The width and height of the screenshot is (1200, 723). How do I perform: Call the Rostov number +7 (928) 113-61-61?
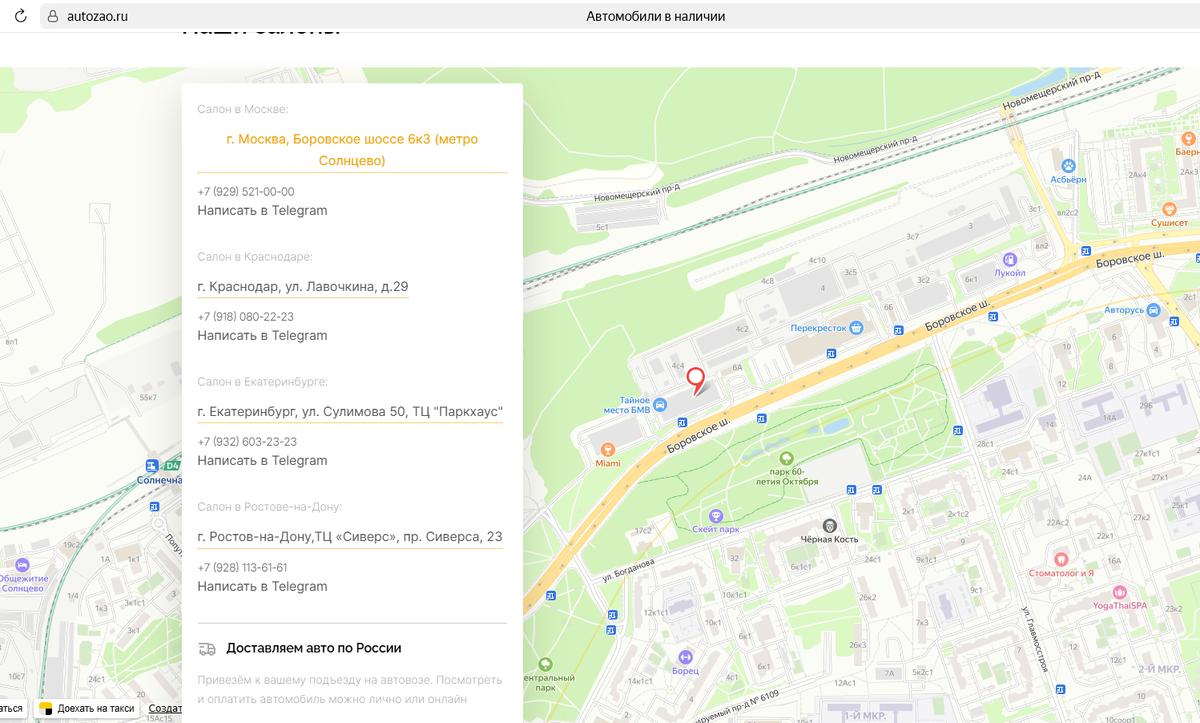tap(242, 568)
